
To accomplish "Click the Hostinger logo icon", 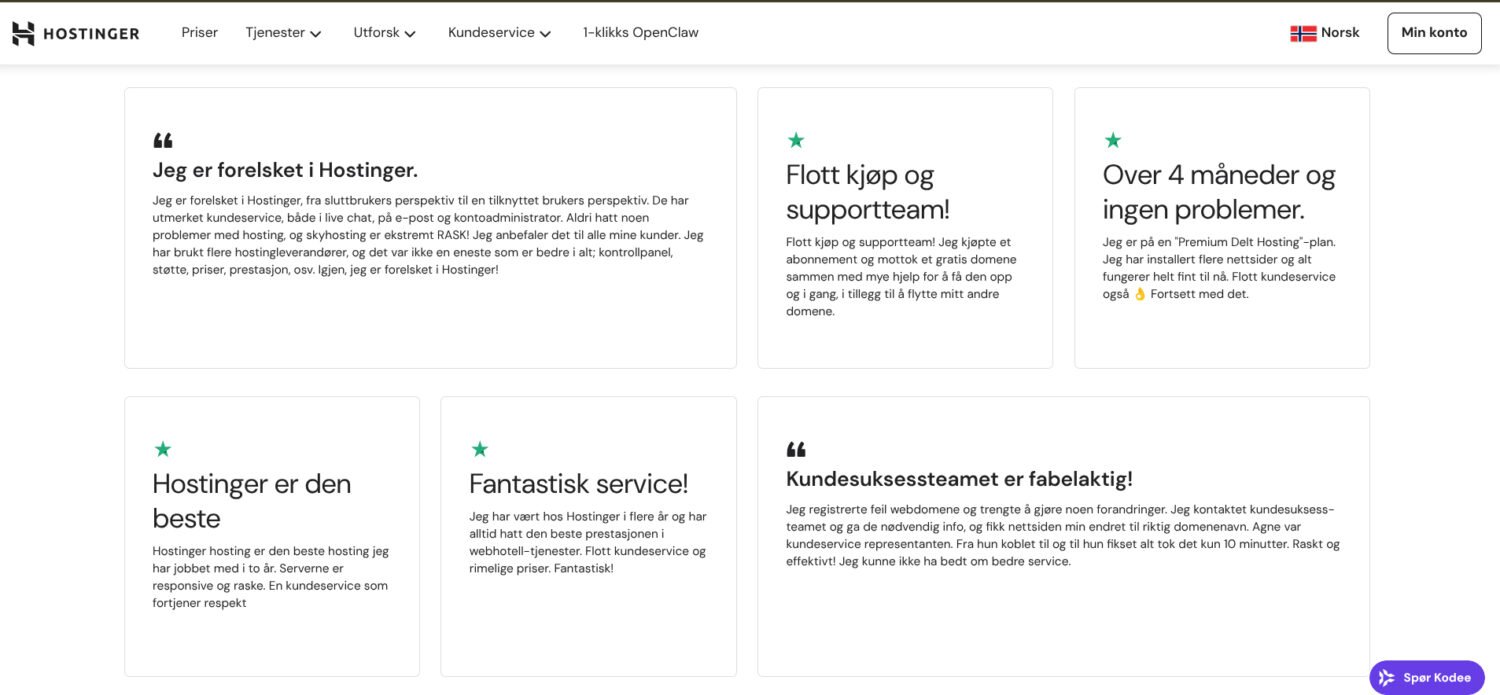I will pos(23,33).
